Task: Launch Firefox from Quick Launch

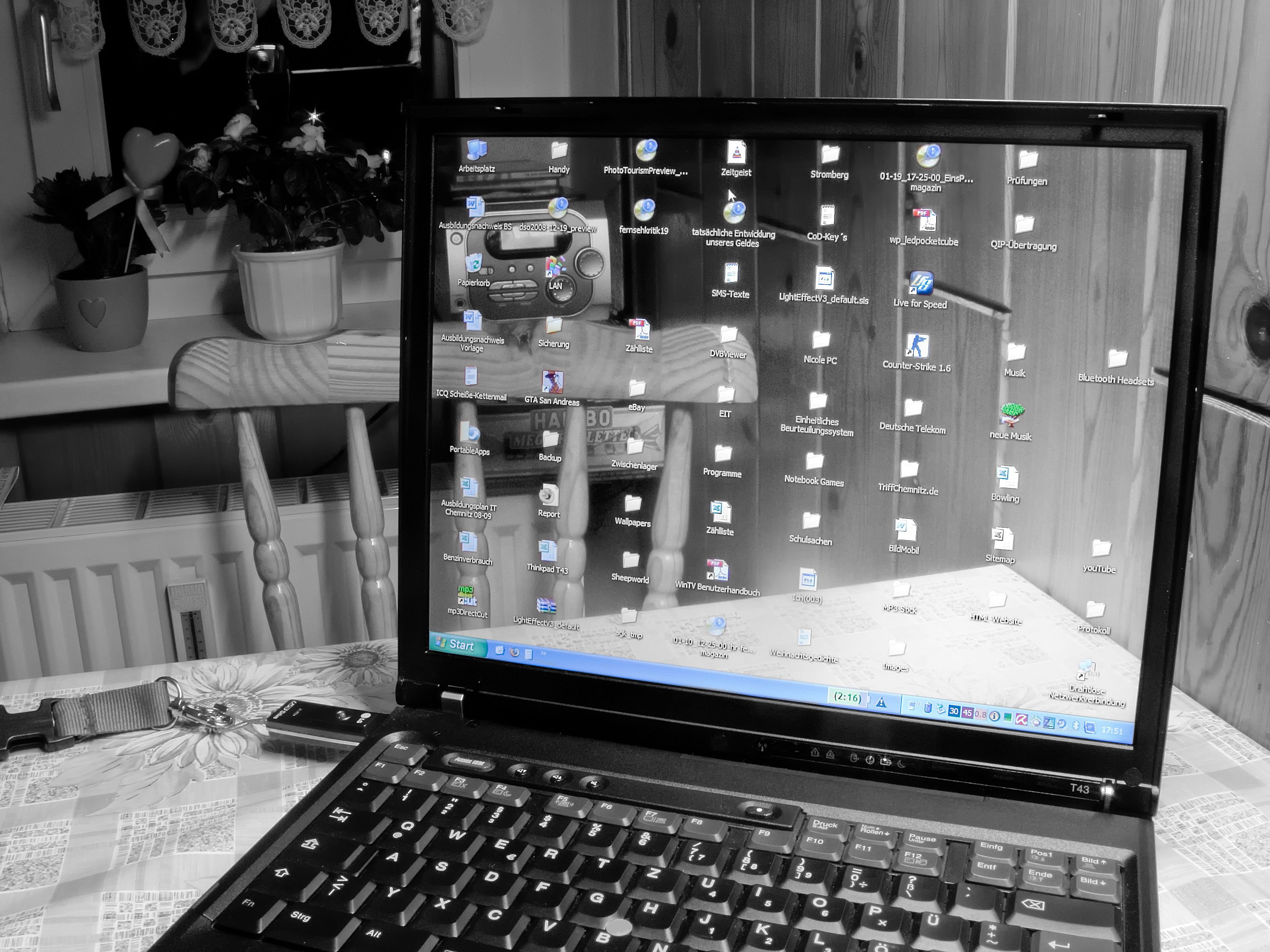Action: click(x=514, y=652)
